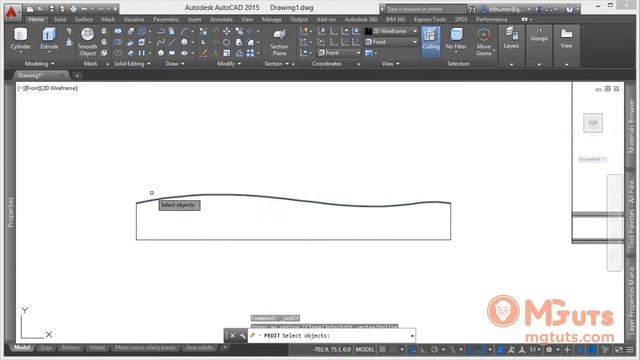This screenshot has width=640, height=360.
Task: Expand the Section panel
Action: (x=276, y=64)
